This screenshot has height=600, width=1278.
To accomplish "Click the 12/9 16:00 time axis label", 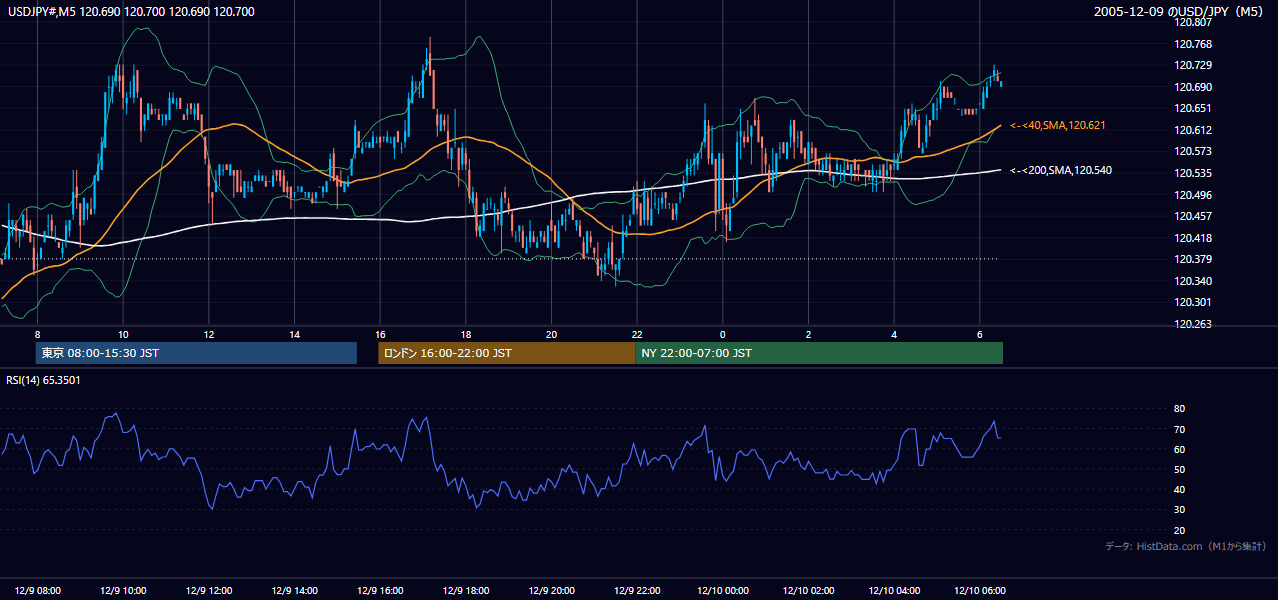I will click(380, 591).
